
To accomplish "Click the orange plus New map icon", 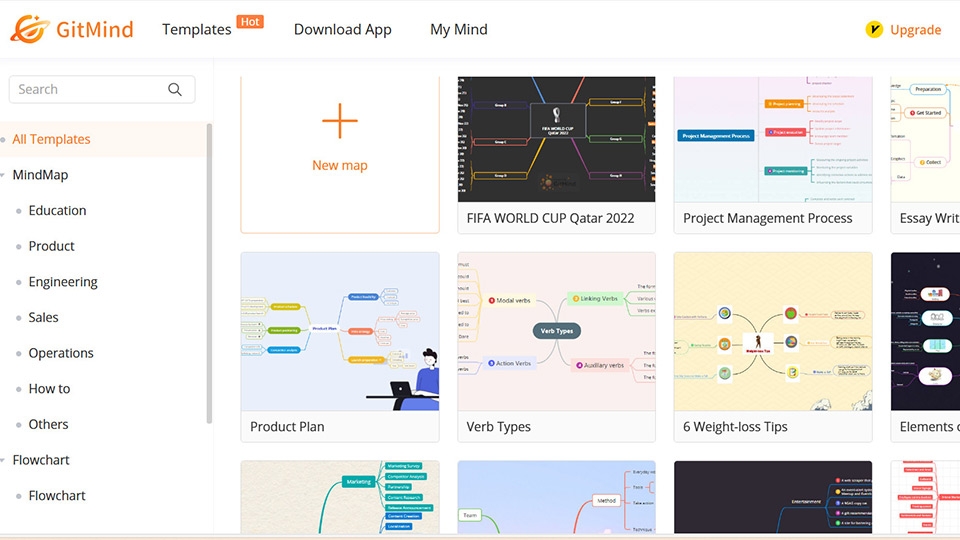I will [340, 121].
